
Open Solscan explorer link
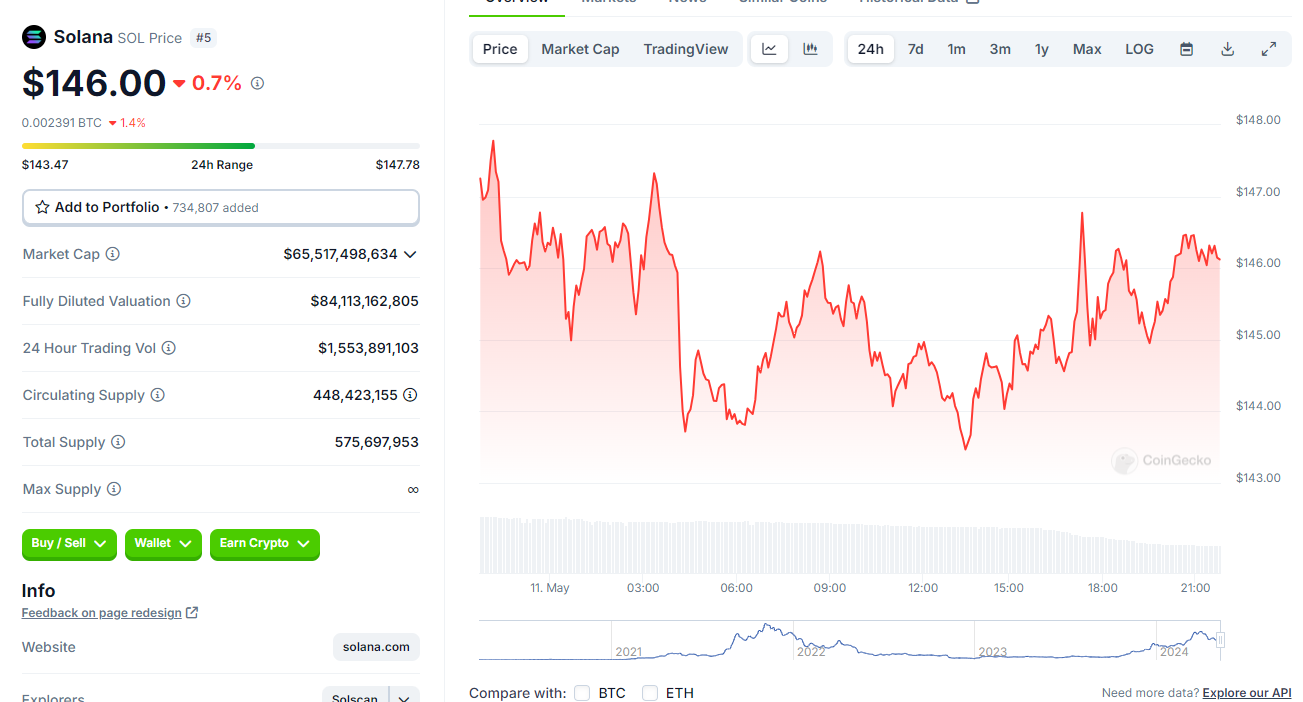tap(355, 698)
